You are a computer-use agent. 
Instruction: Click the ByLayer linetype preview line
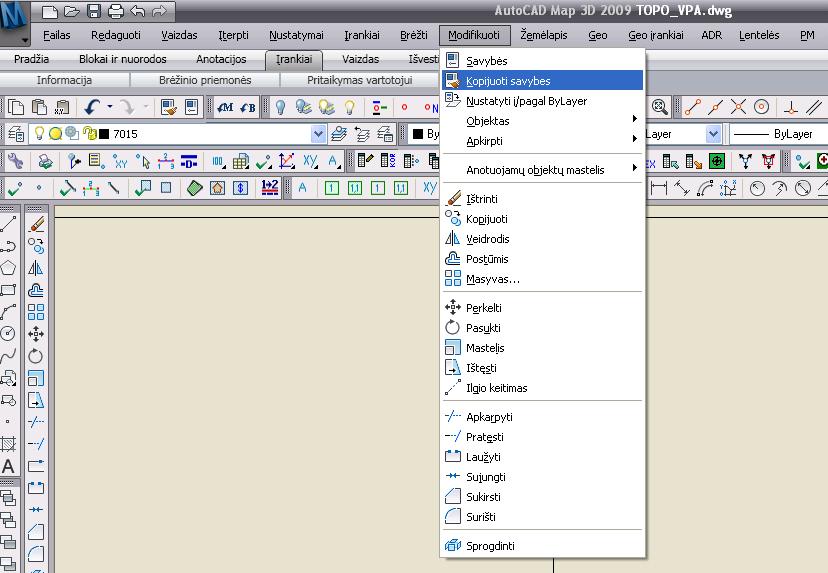pos(750,134)
